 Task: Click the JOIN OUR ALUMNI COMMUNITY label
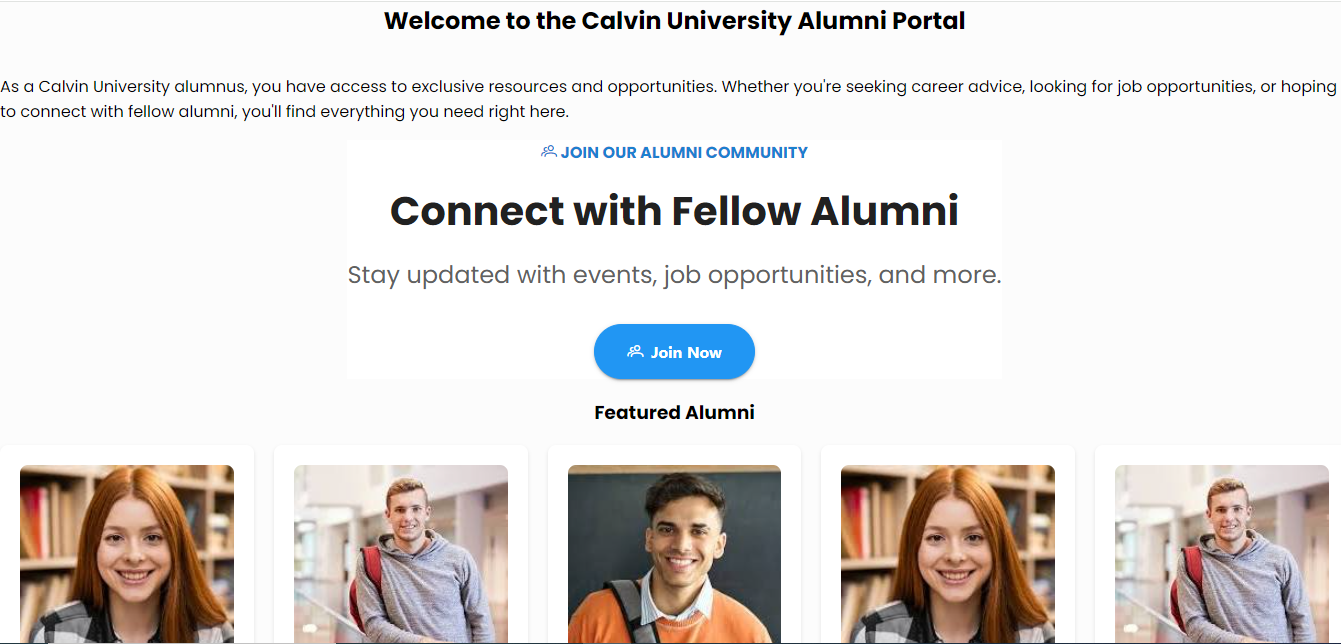[x=684, y=153]
